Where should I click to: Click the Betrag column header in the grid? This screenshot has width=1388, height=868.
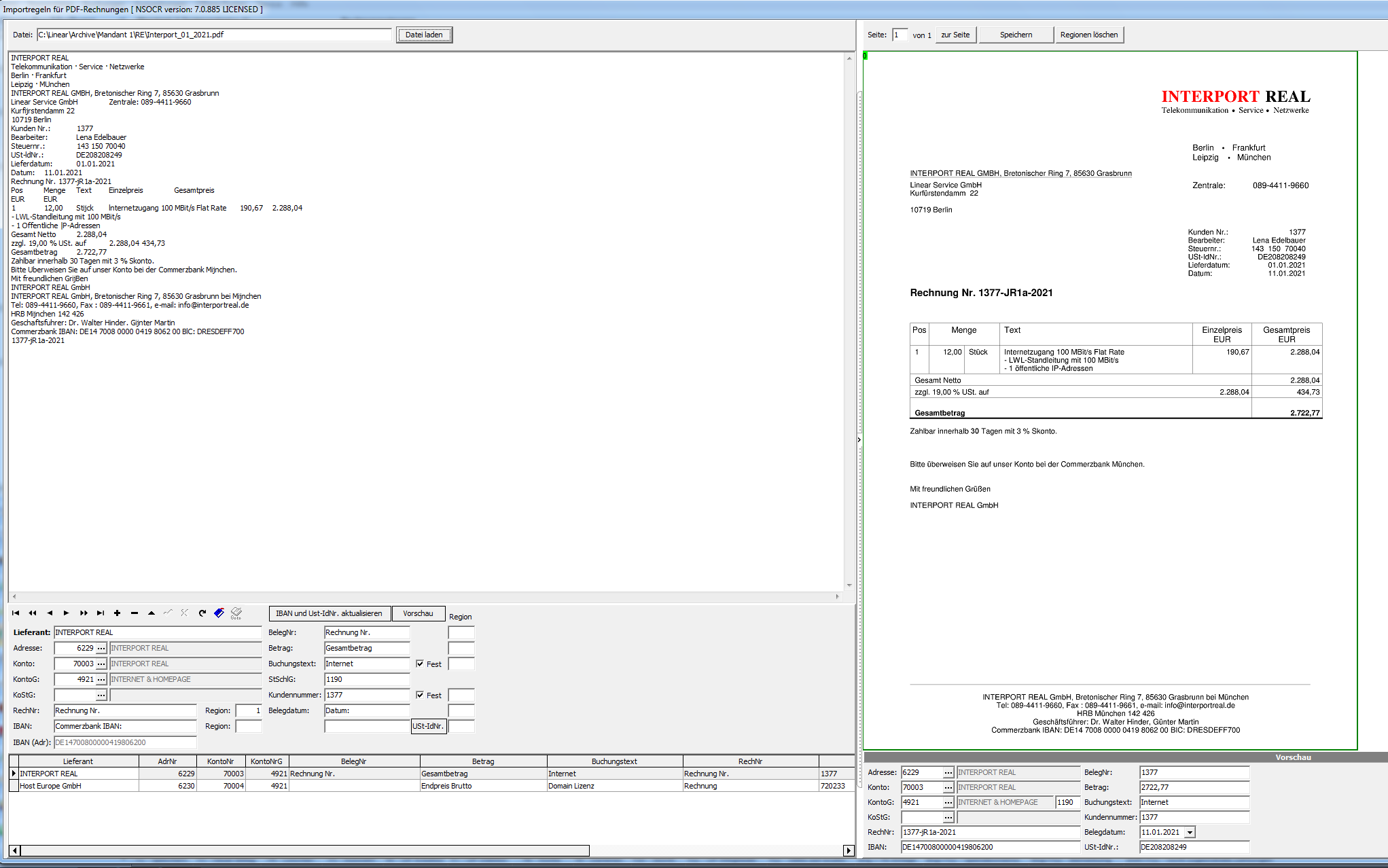[x=483, y=761]
